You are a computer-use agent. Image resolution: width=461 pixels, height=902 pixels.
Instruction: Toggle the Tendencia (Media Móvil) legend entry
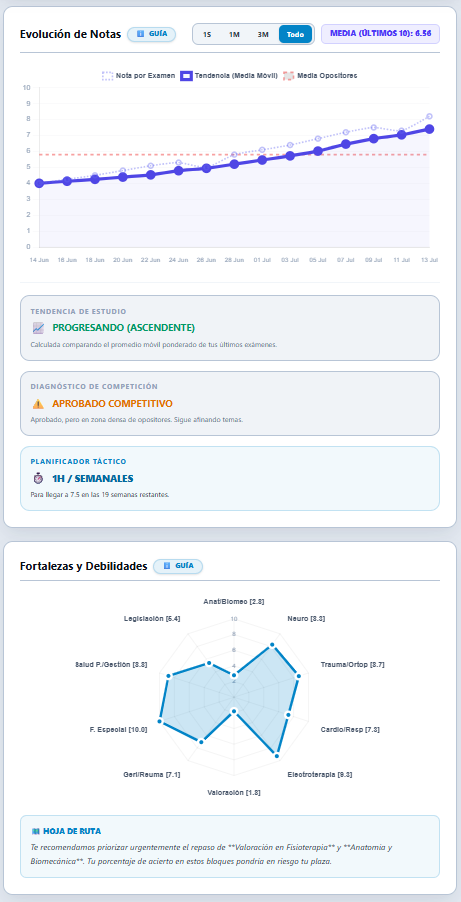[229, 75]
